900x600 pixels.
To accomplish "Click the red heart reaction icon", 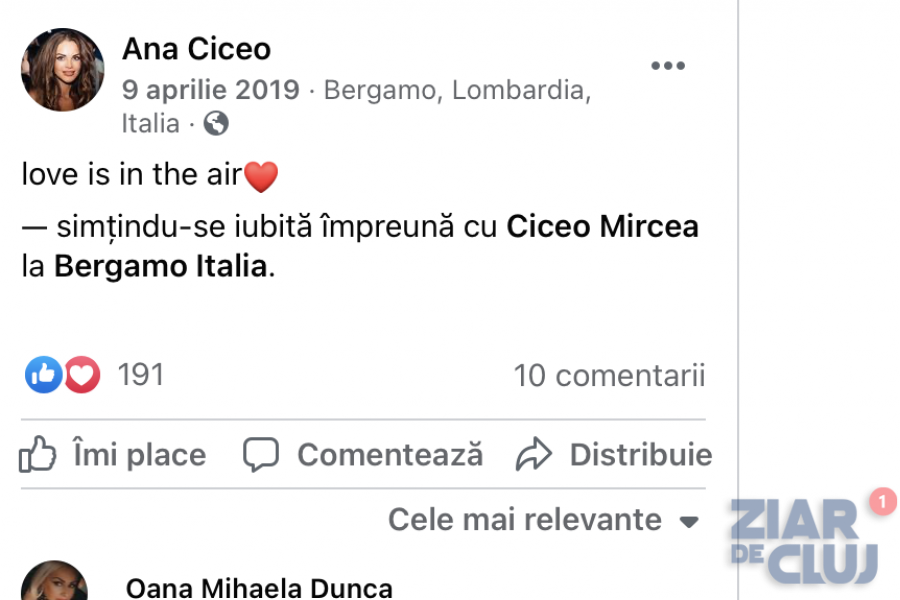I will click(x=82, y=375).
